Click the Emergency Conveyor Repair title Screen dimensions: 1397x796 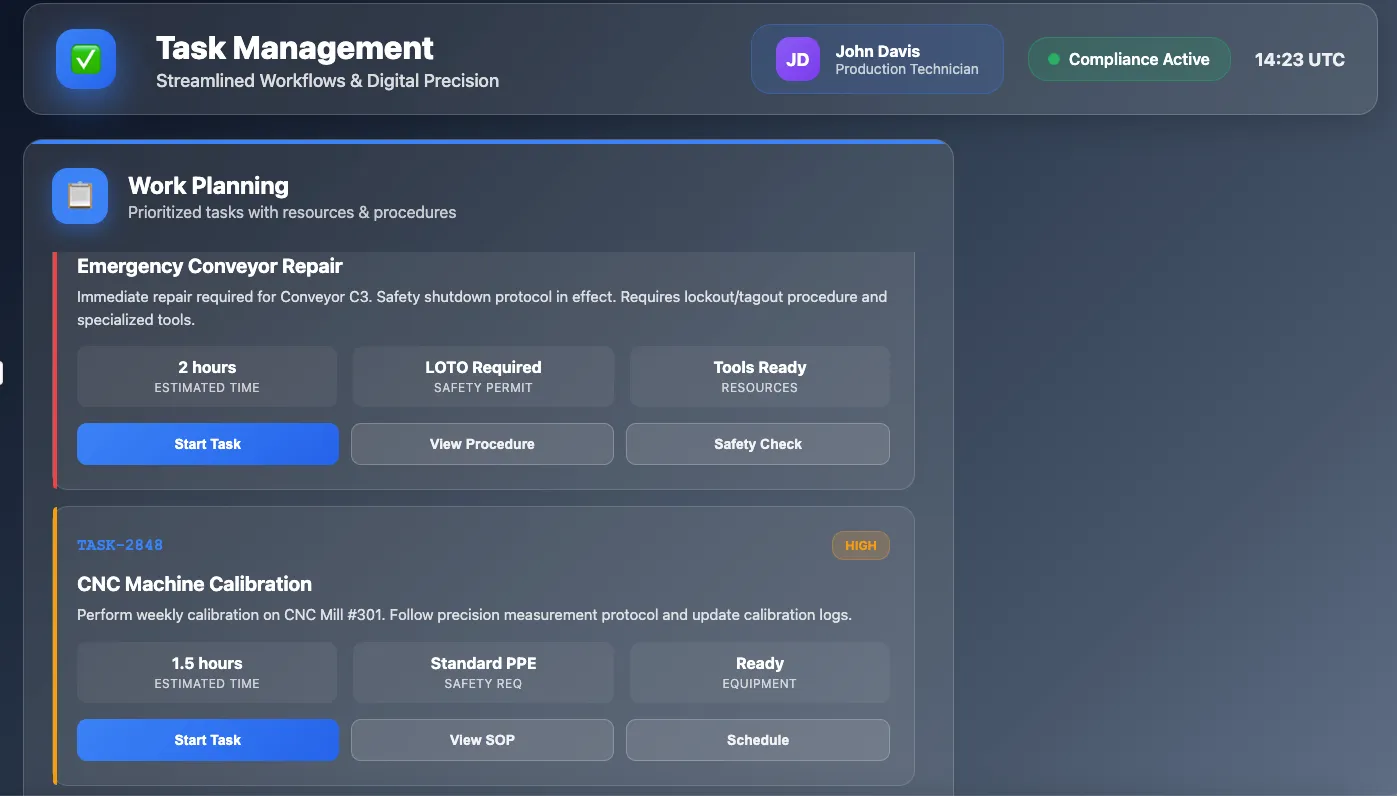point(210,266)
